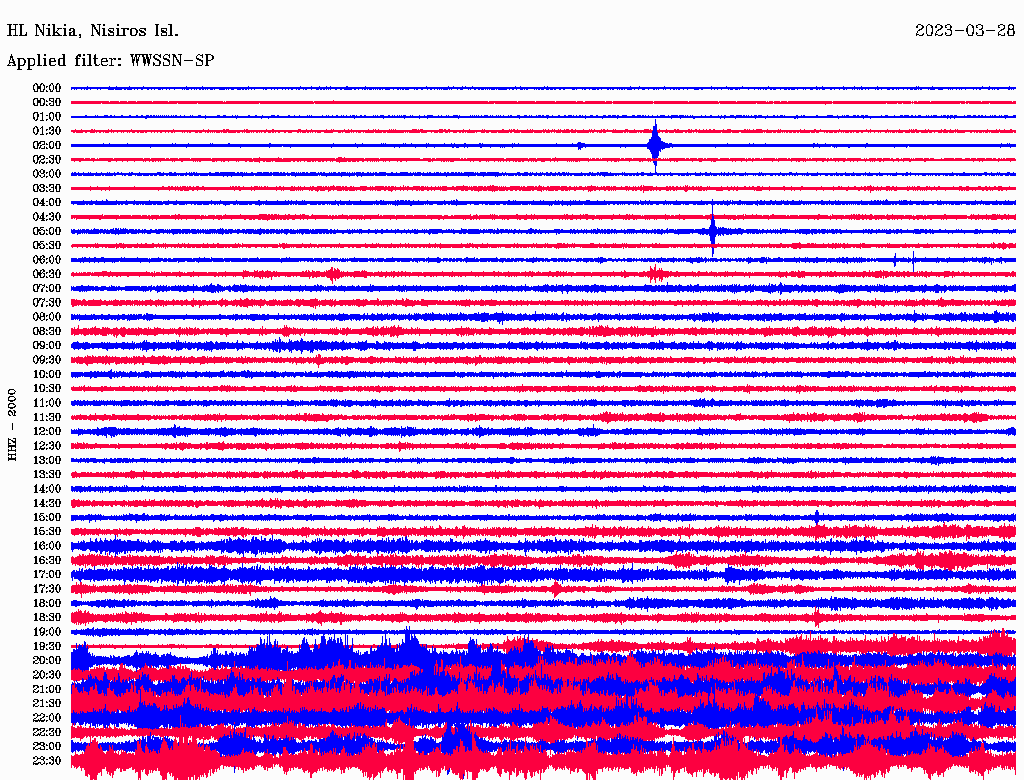The width and height of the screenshot is (1024, 780).
Task: Select the "01:00" time label
Action: [x=46, y=117]
